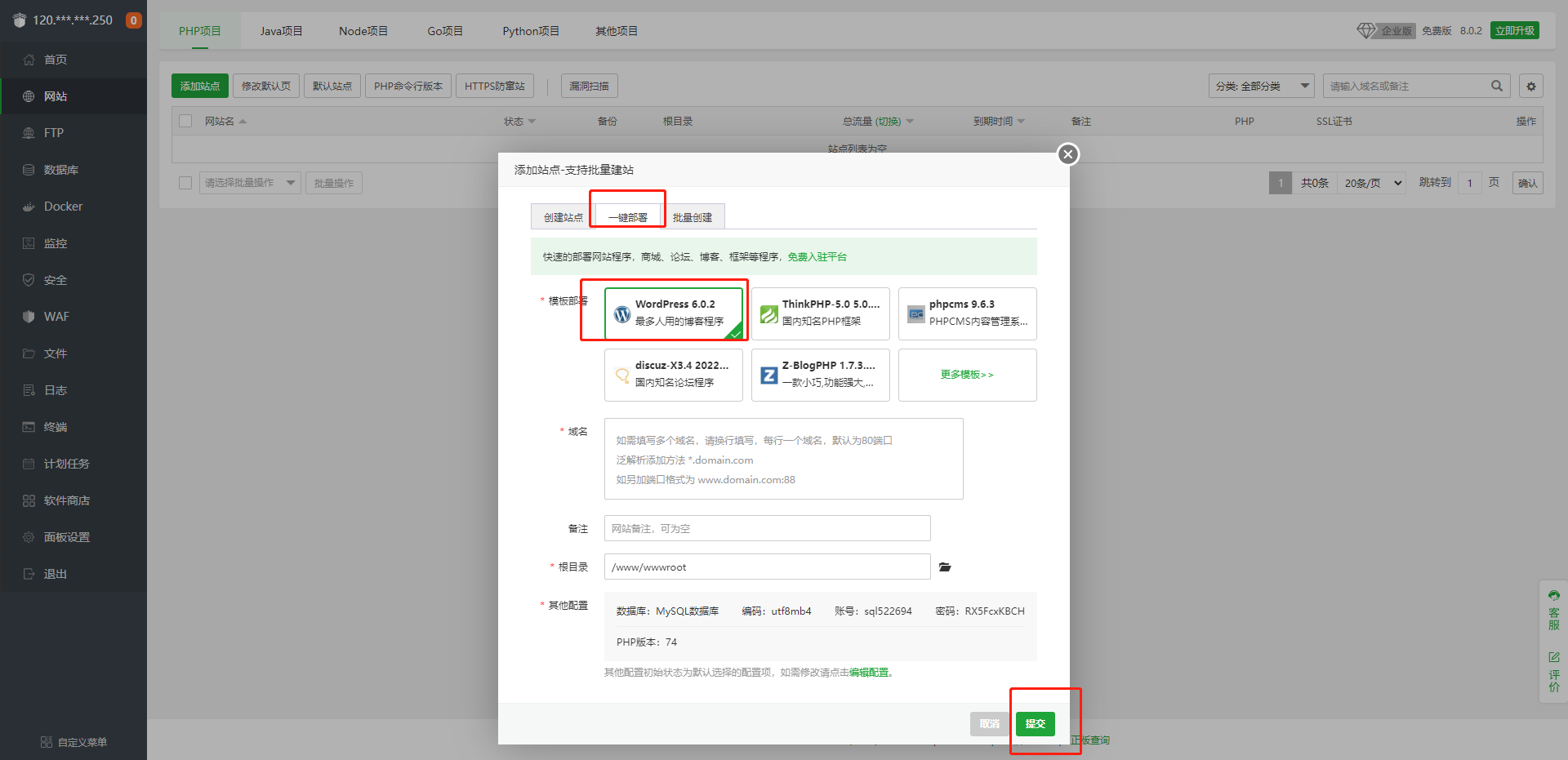Browse root directory with folder icon

click(945, 567)
